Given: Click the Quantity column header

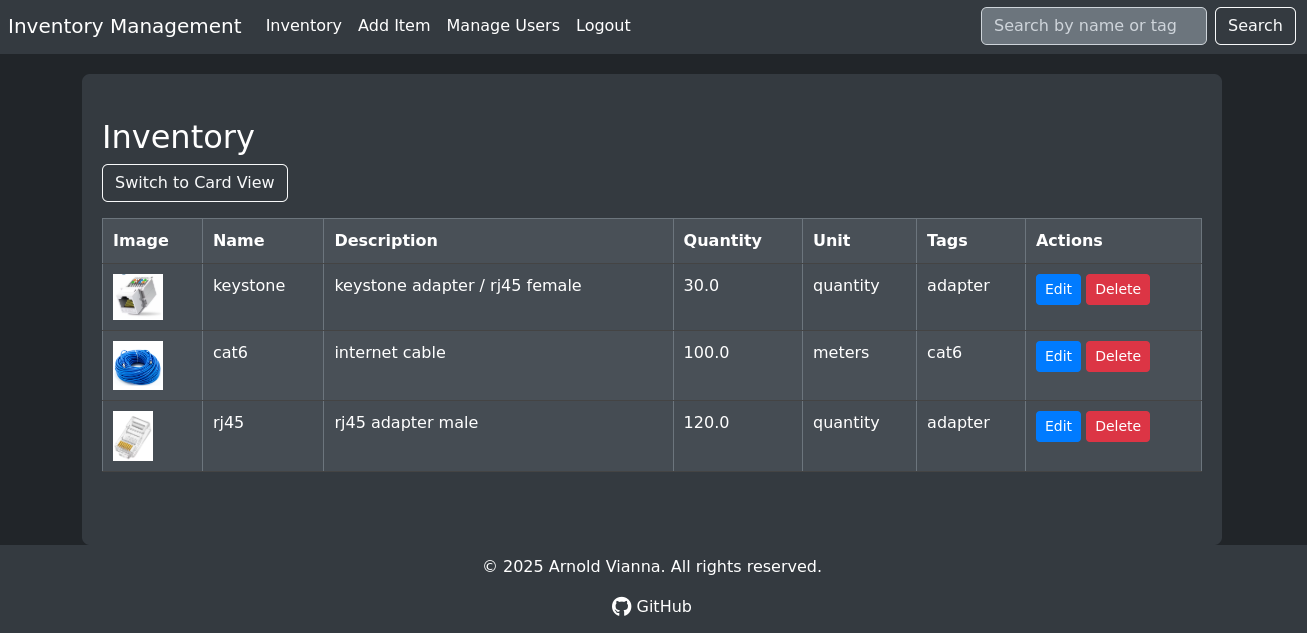Looking at the screenshot, I should click(x=722, y=240).
